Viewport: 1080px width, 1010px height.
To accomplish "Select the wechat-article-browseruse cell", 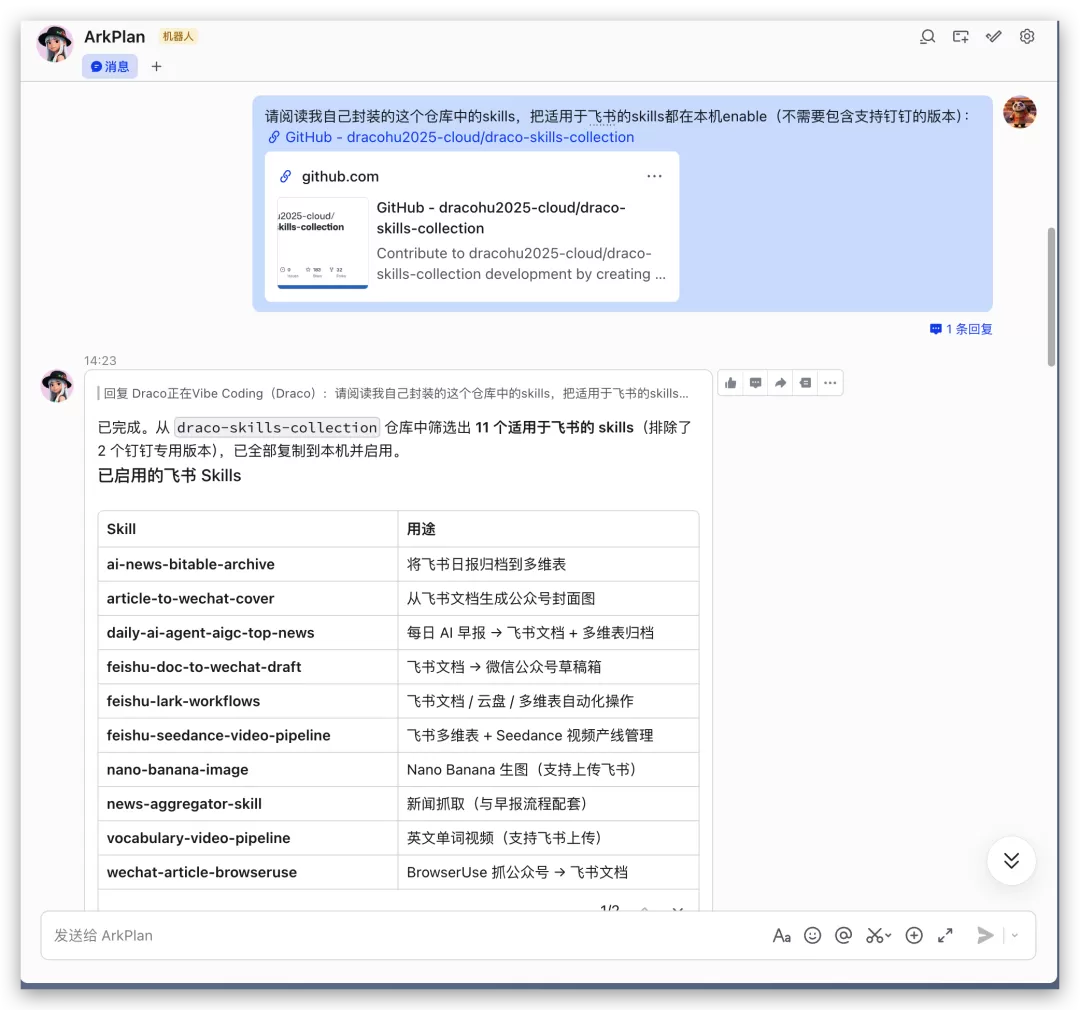I will click(248, 872).
